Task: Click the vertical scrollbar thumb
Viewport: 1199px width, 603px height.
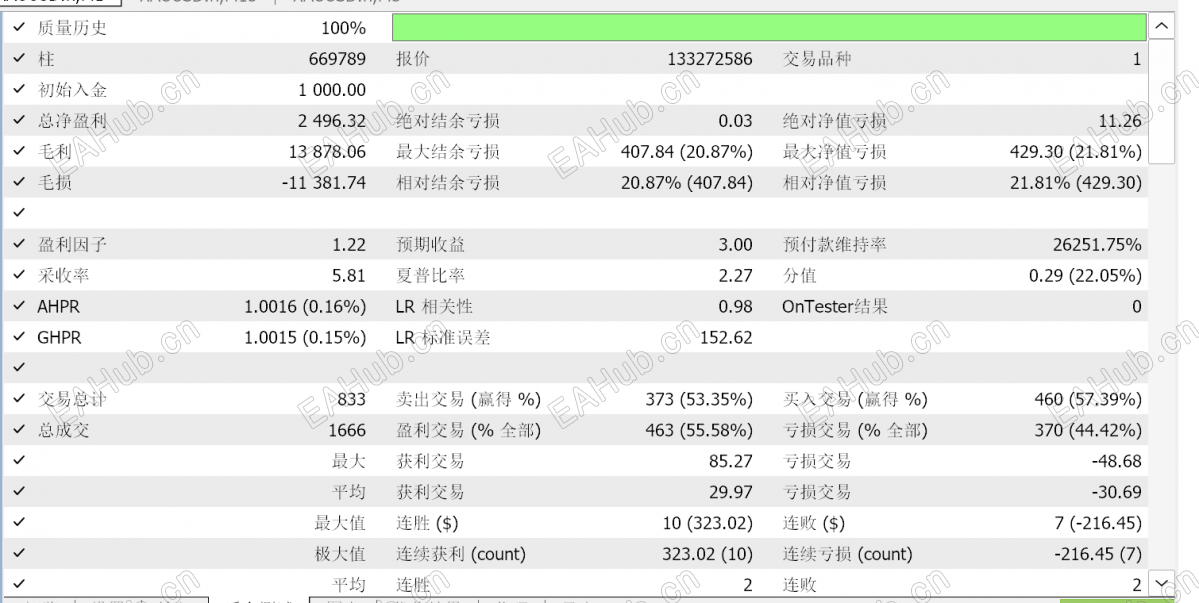Action: coord(1162,102)
